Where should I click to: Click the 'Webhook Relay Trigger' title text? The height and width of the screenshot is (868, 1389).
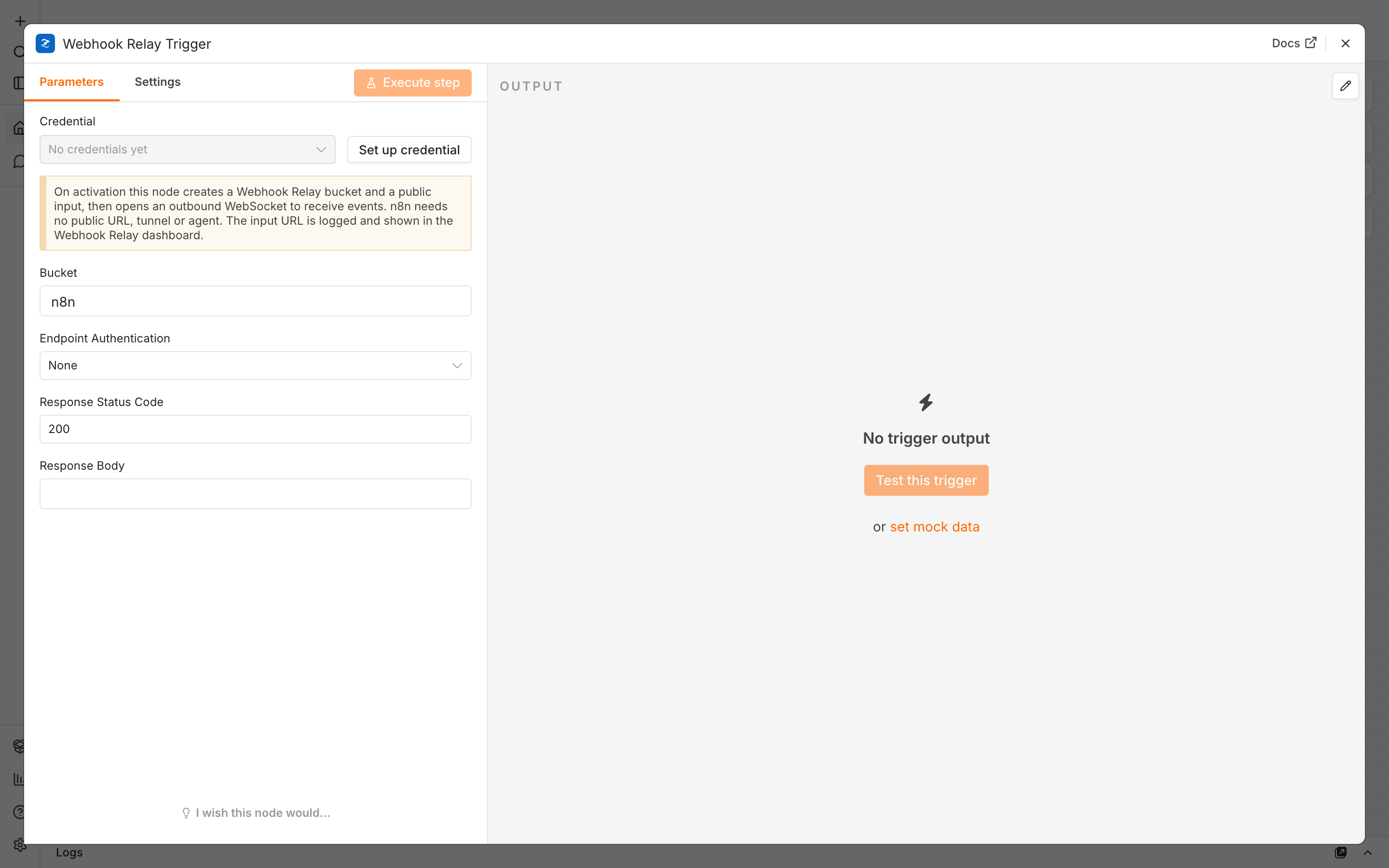click(x=136, y=44)
